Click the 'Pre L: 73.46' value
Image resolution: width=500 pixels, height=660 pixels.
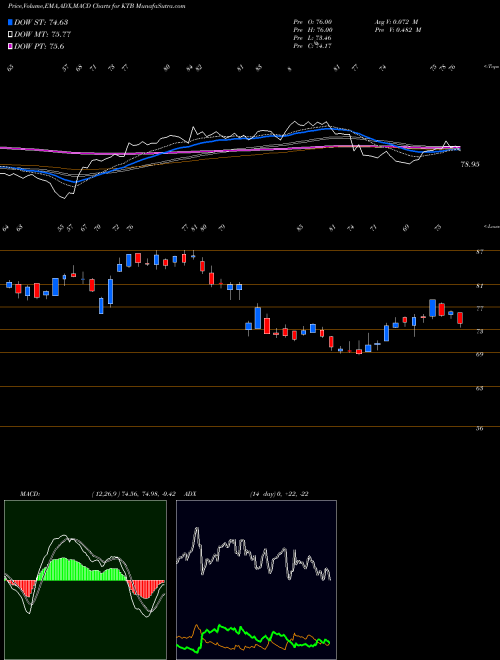click(x=313, y=38)
